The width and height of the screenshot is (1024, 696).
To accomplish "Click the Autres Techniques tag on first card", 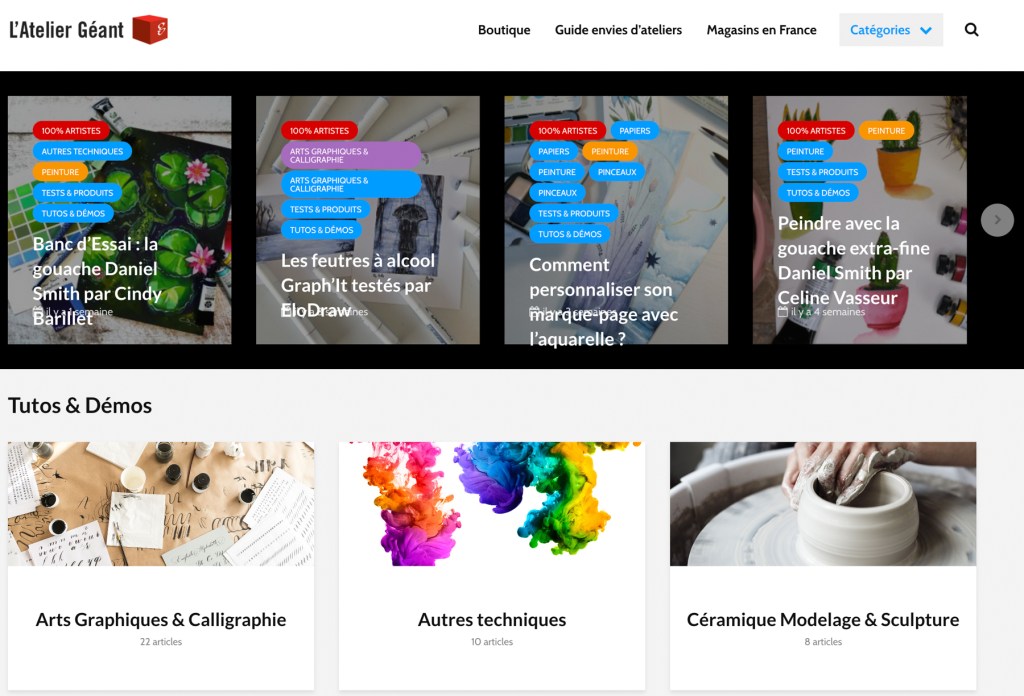I will coord(82,151).
